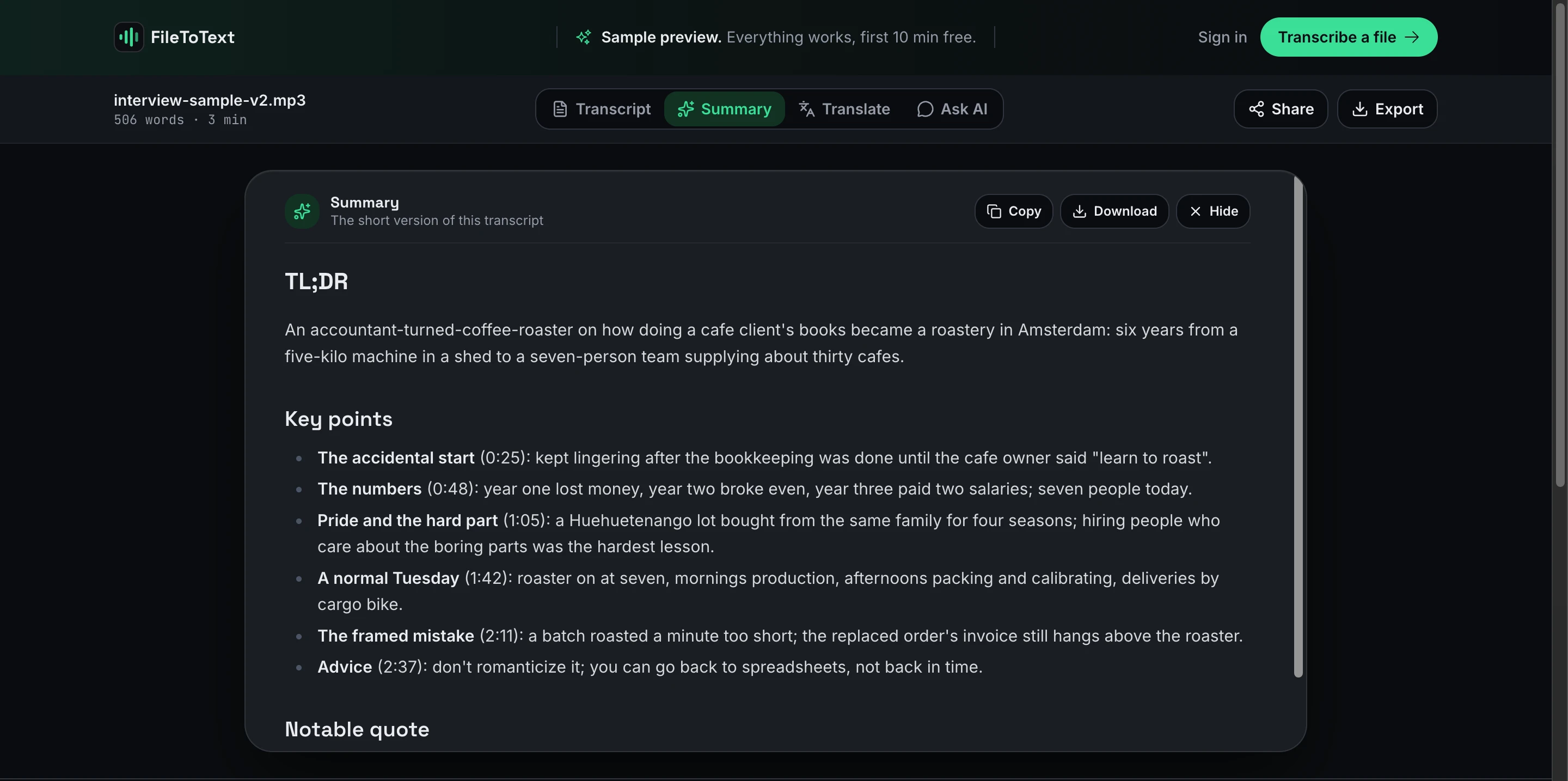Click Sign in link

click(x=1222, y=37)
